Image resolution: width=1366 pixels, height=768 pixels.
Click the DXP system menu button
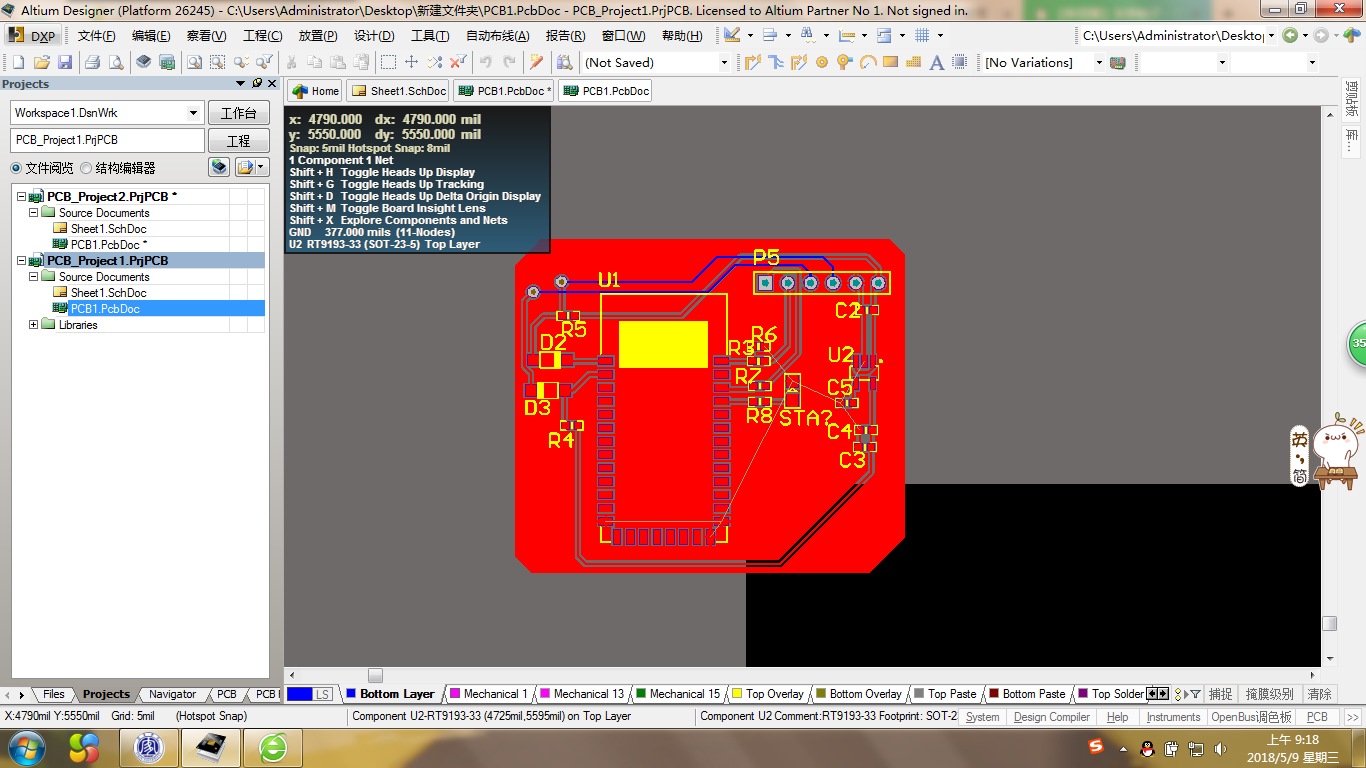33,35
